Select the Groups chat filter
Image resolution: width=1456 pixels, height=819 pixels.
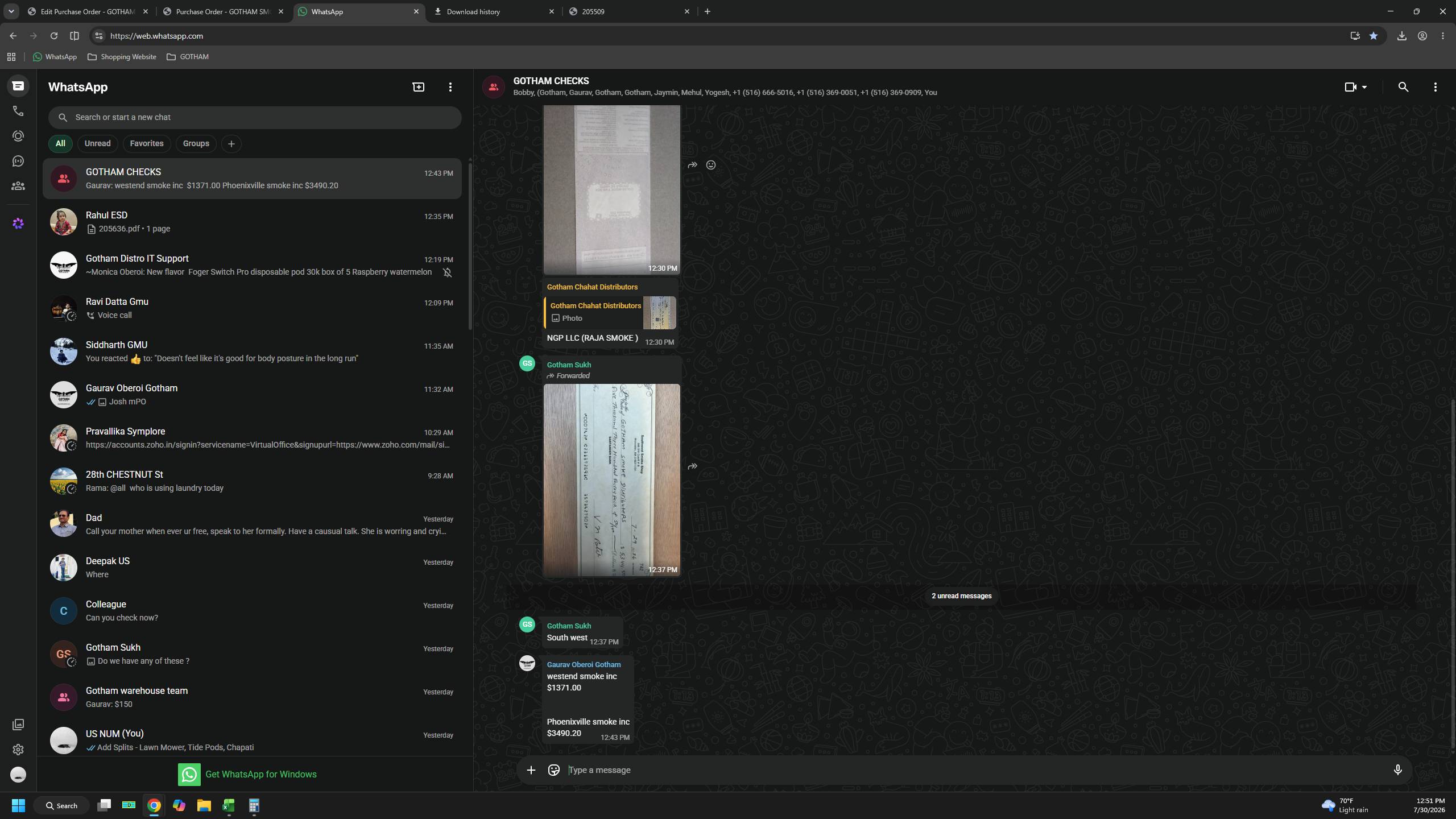tap(196, 143)
